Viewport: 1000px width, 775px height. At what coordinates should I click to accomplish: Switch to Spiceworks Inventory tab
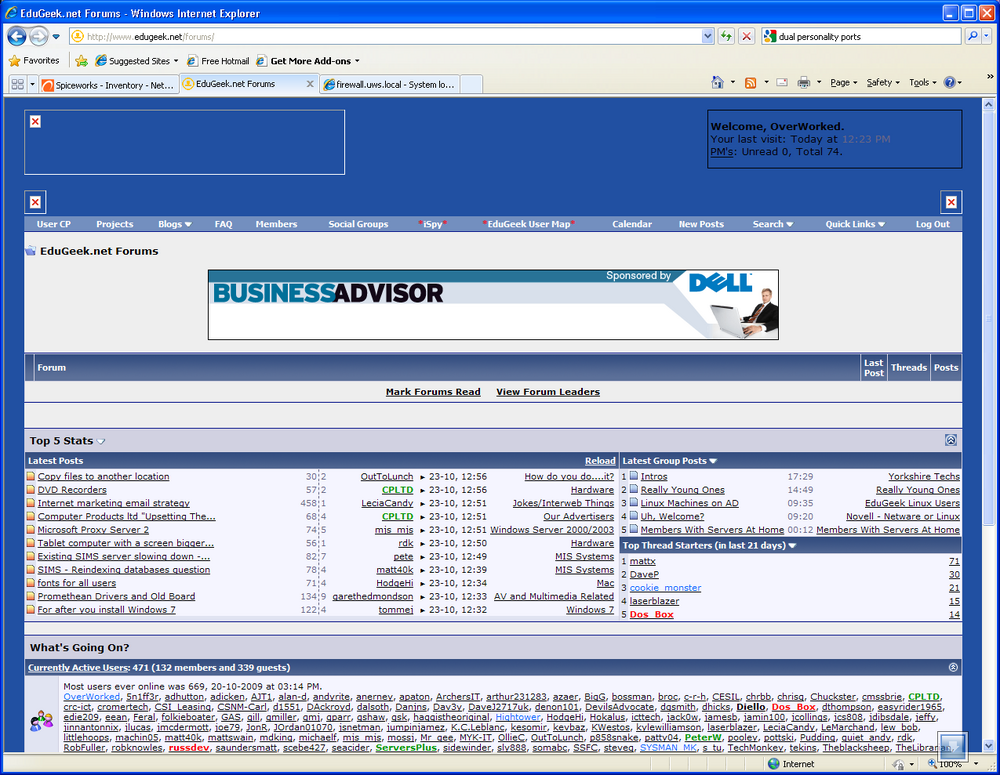point(107,85)
